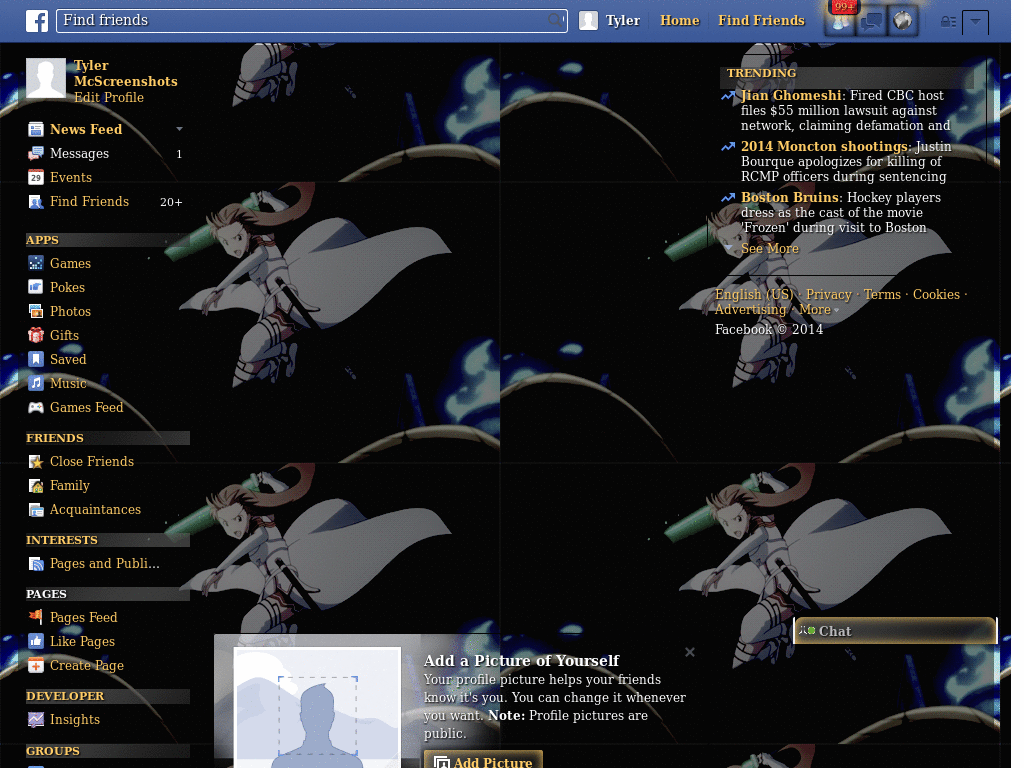Click the profile picture placeholder thumbnail
The height and width of the screenshot is (768, 1024).
coord(317,707)
